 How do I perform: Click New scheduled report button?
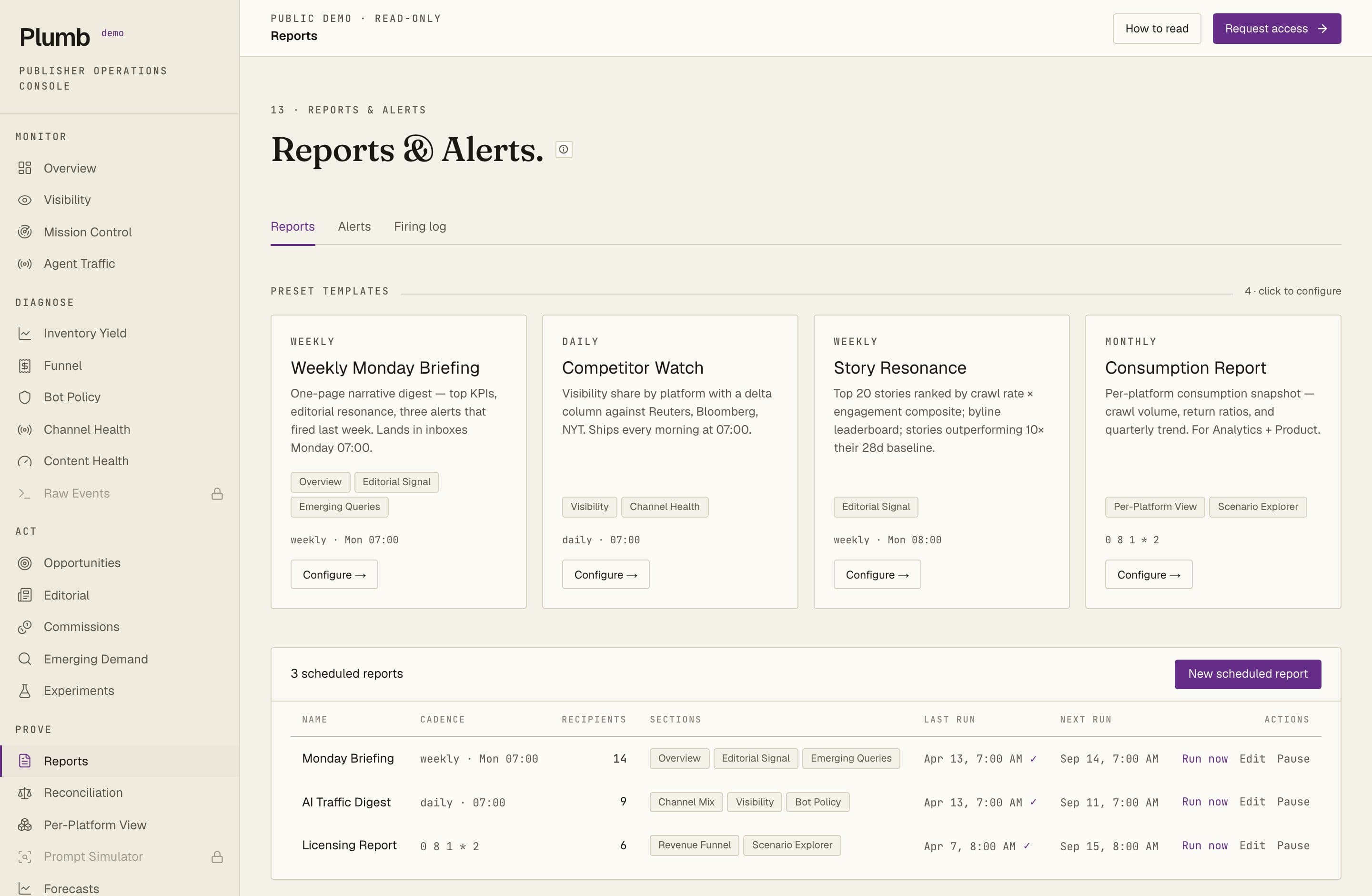(1248, 674)
